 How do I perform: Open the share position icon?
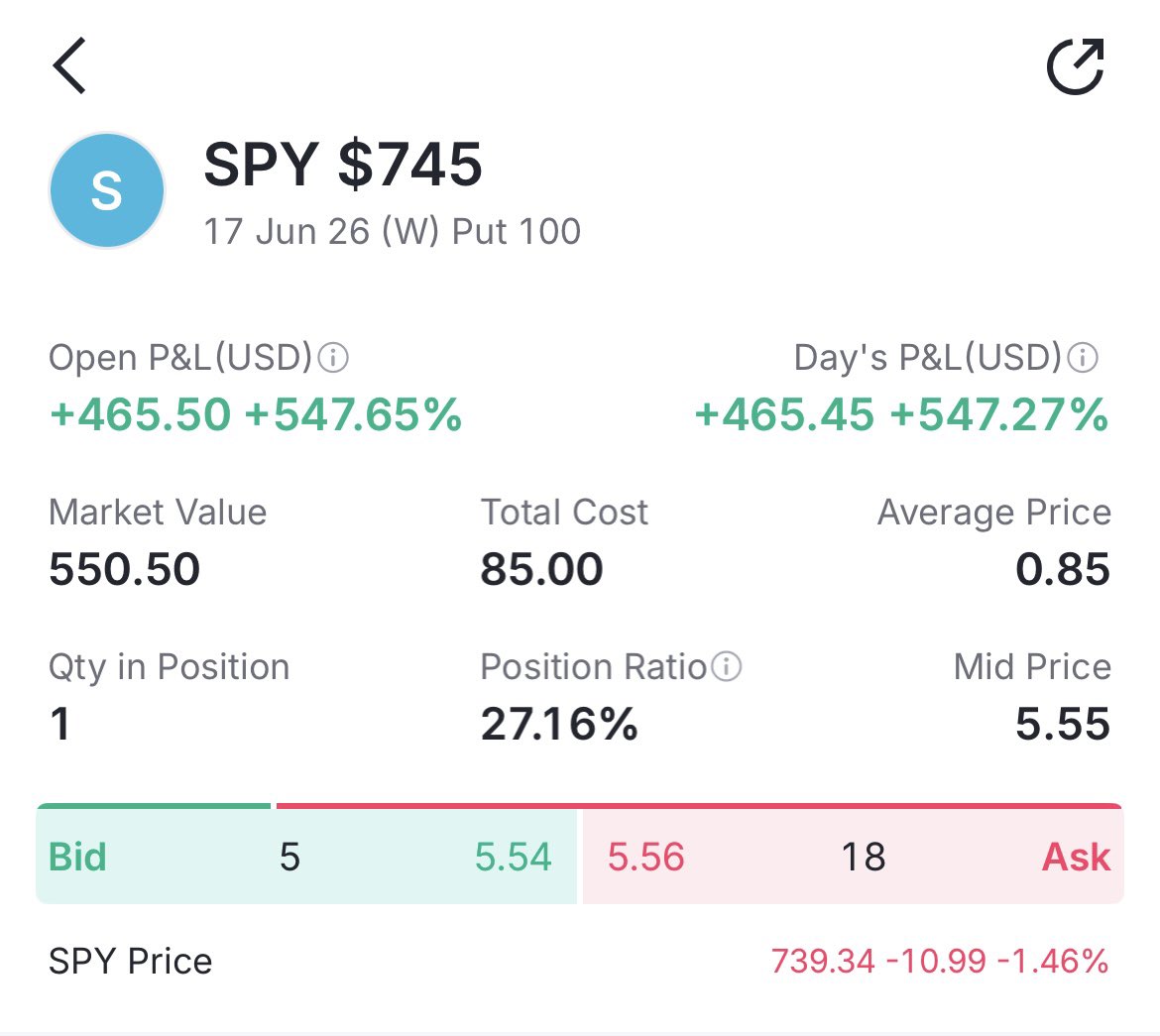coord(1075,66)
